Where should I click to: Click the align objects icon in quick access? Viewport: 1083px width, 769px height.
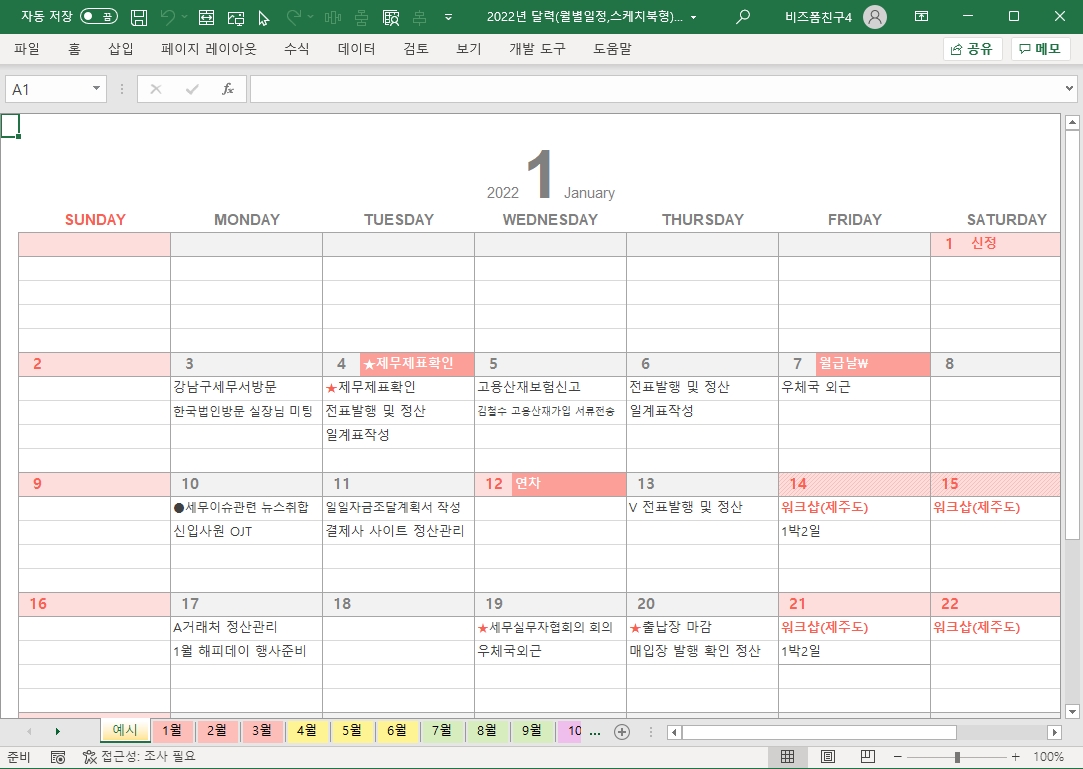[x=333, y=17]
